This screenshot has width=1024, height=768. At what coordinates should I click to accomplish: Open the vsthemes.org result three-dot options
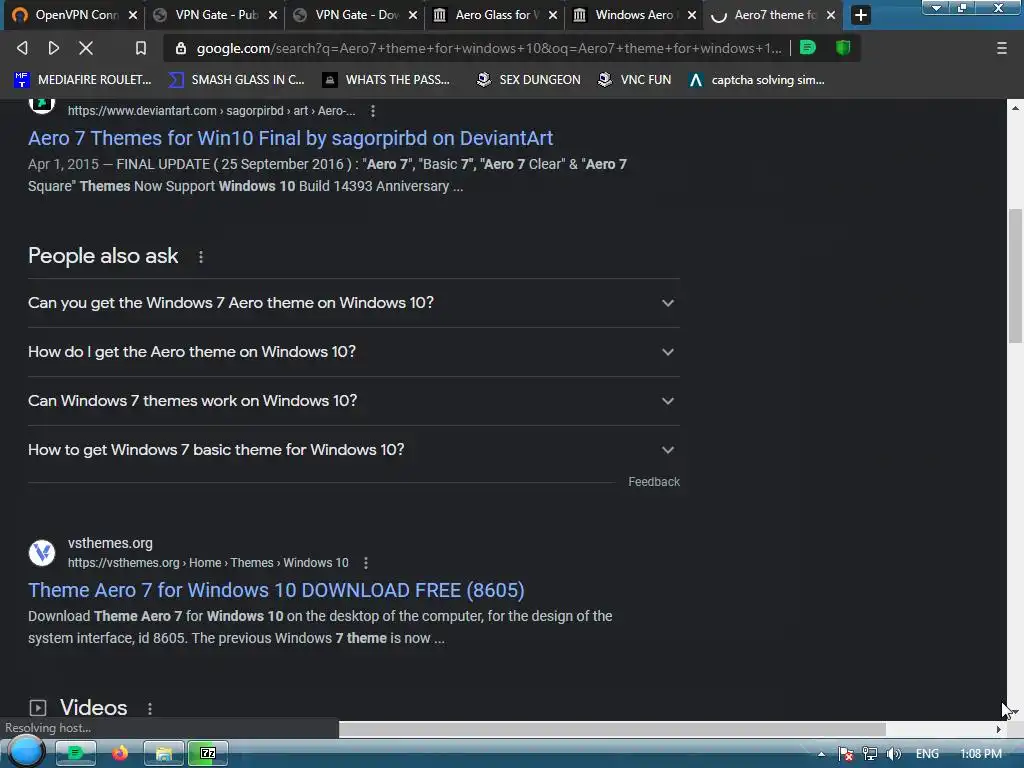pyautogui.click(x=366, y=563)
